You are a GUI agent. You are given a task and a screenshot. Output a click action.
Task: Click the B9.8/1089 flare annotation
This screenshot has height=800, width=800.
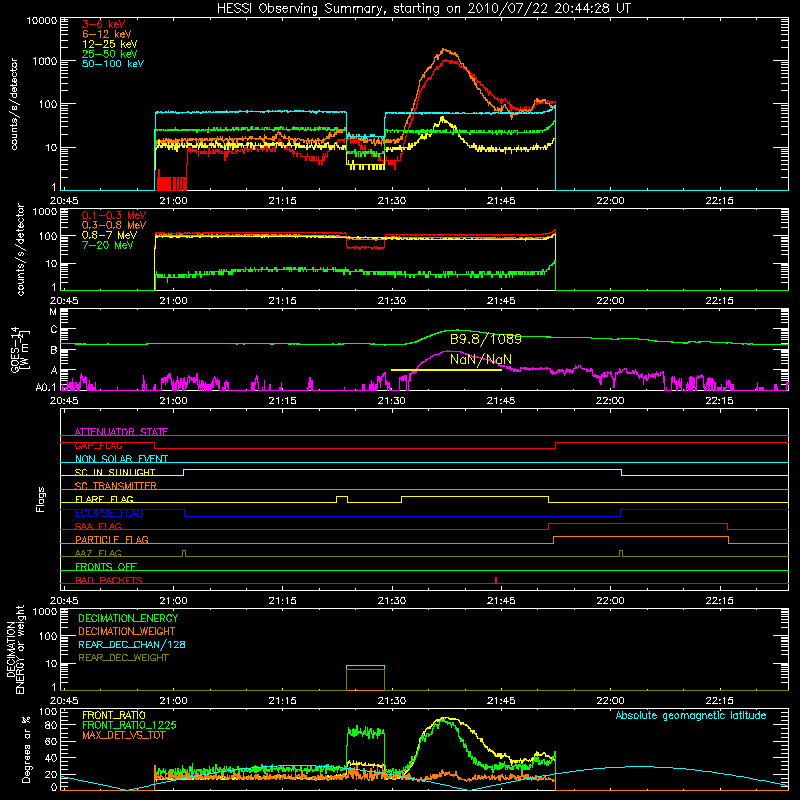pos(486,339)
